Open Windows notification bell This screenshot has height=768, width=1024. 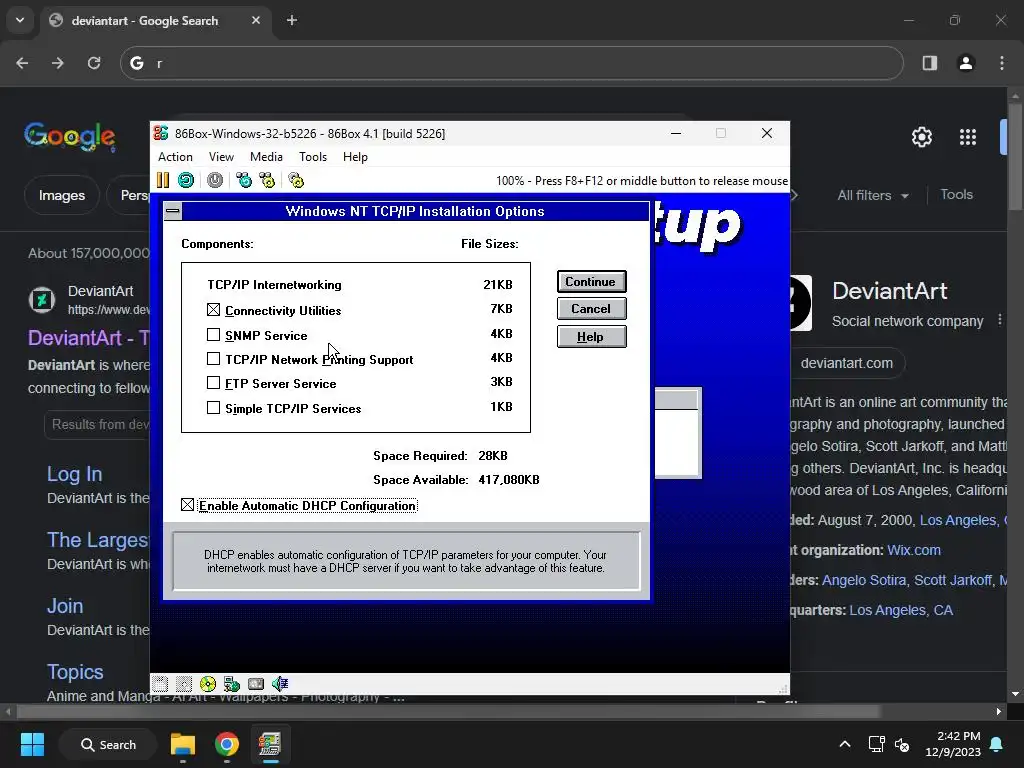tap(997, 744)
